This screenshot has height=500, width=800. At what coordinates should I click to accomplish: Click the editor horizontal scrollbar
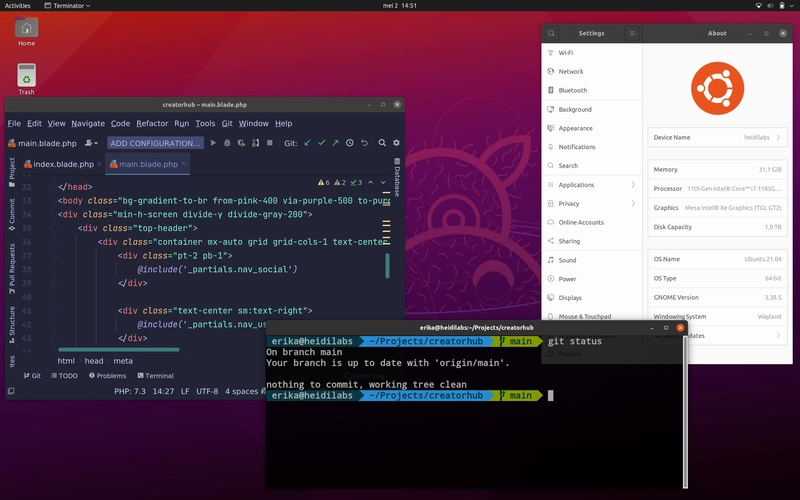[x=119, y=349]
